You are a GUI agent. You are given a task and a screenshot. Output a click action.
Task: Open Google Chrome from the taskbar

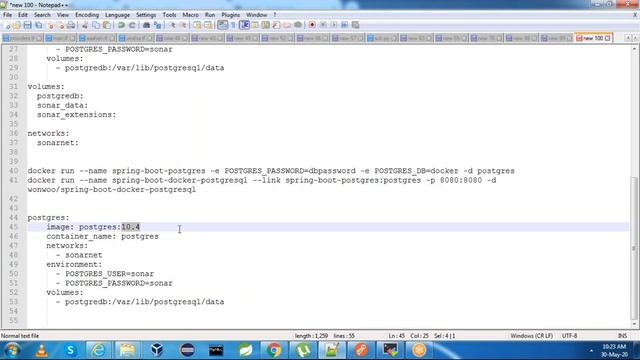[274, 350]
